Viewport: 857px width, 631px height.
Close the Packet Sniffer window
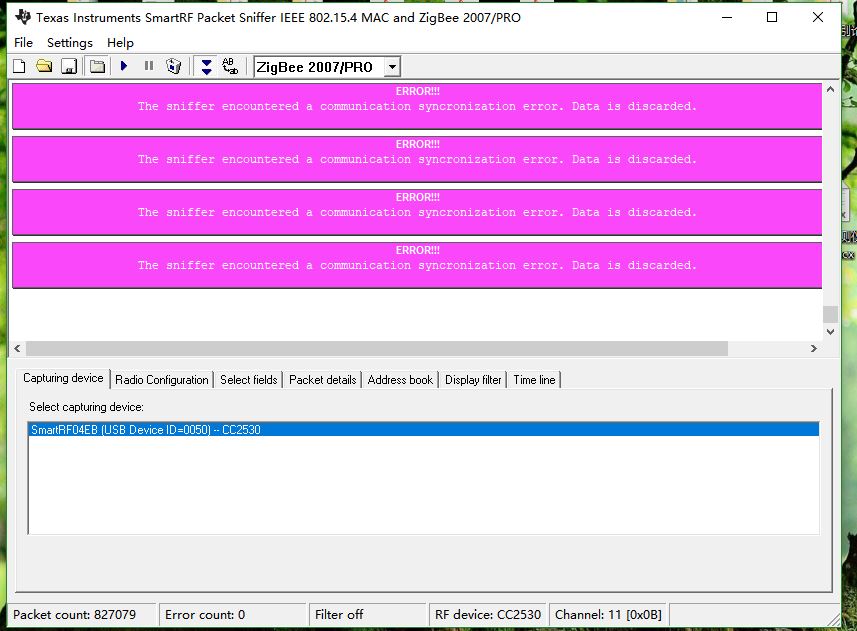818,17
